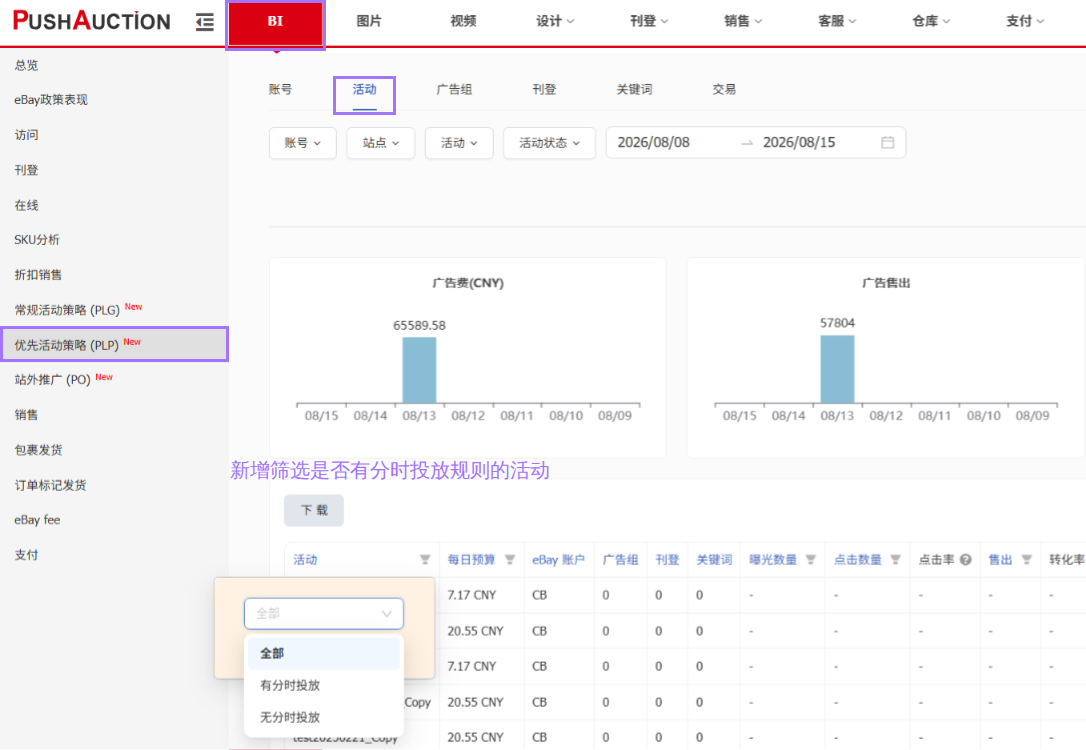The height and width of the screenshot is (750, 1086).
Task: Expand the 站点 filter dropdown
Action: [x=381, y=143]
